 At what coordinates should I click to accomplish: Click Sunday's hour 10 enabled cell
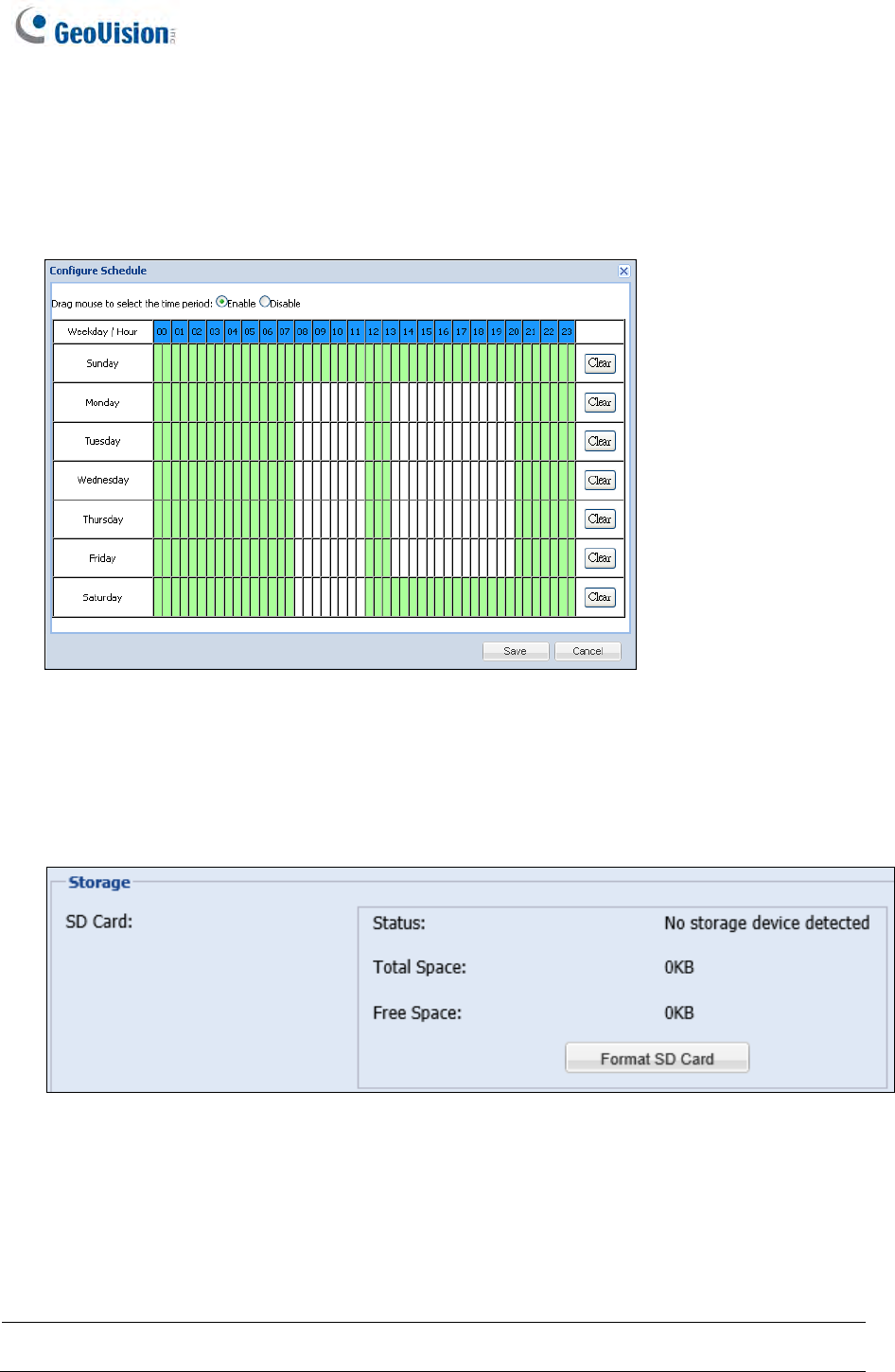click(338, 363)
